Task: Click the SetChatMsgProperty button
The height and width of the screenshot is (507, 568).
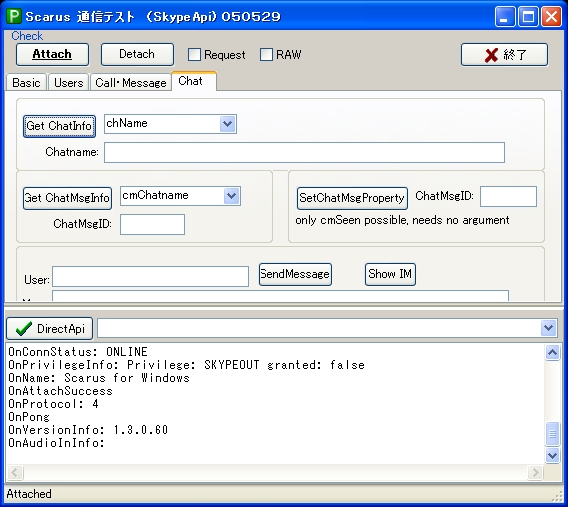Action: point(352,198)
